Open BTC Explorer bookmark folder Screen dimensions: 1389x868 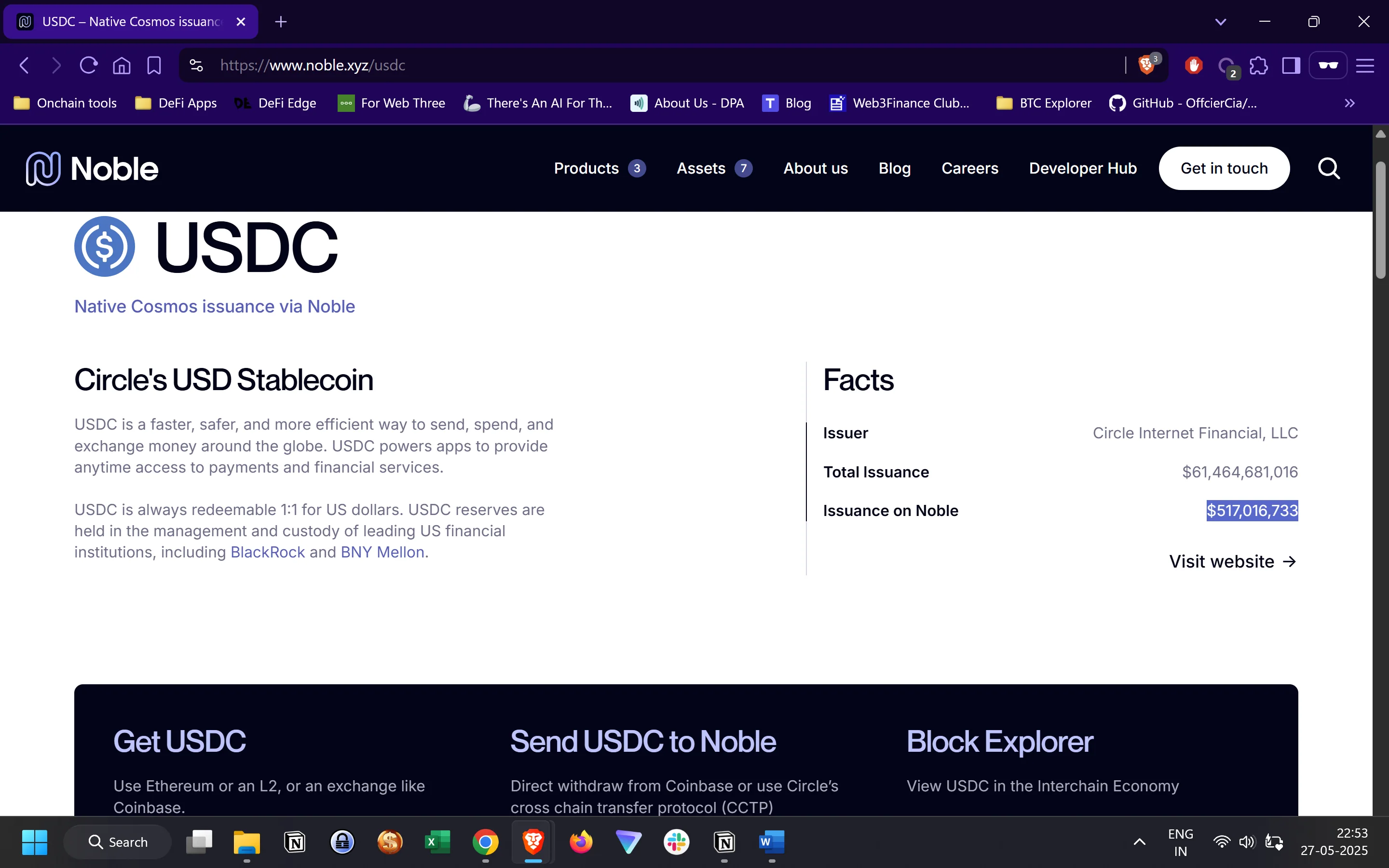pos(1044,103)
